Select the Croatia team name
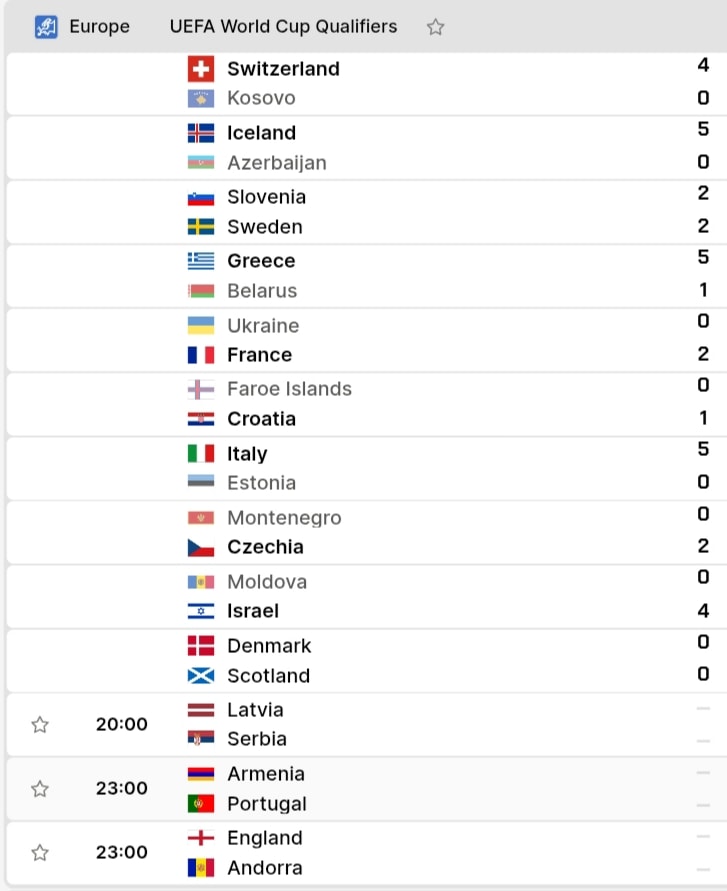This screenshot has width=727, height=891. pos(261,419)
